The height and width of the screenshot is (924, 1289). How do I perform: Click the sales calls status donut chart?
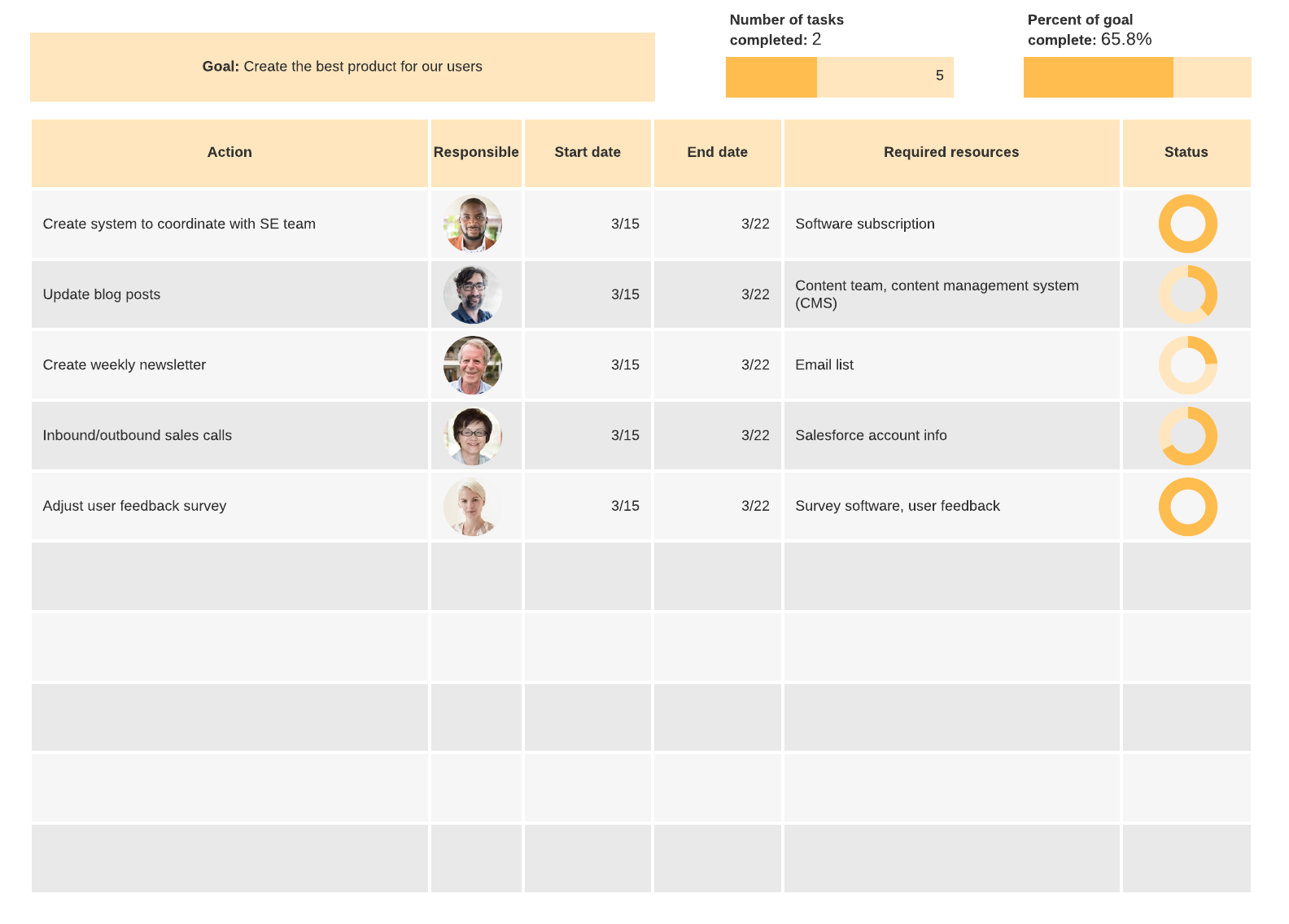(x=1187, y=436)
